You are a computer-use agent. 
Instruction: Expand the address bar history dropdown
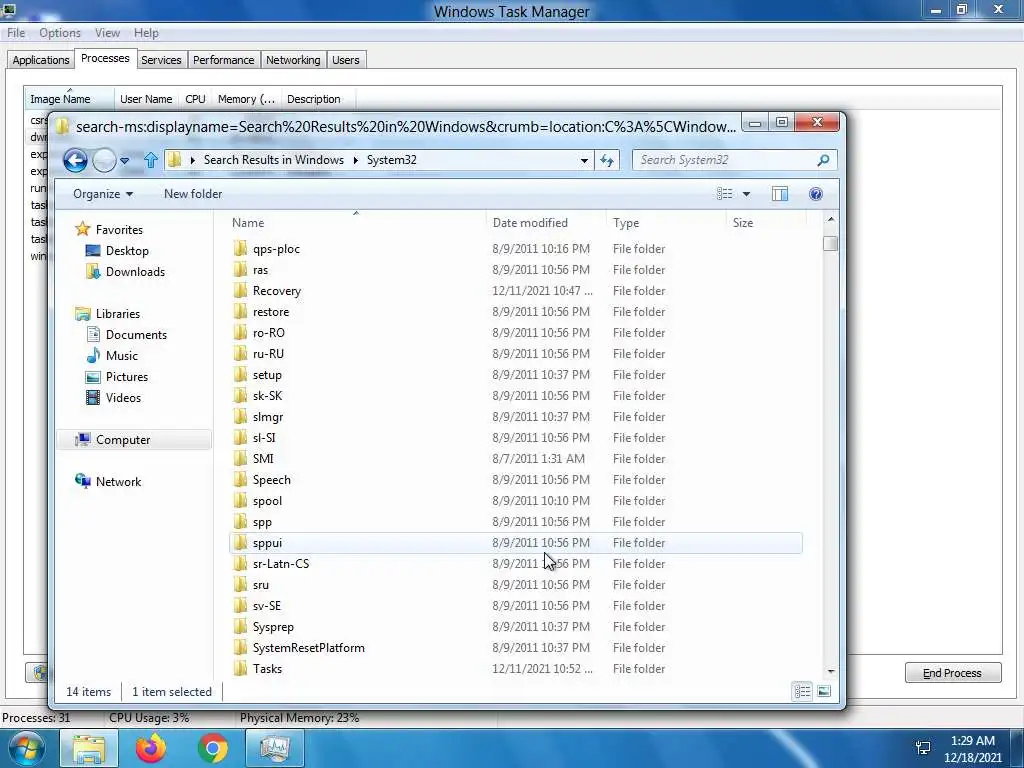point(584,161)
